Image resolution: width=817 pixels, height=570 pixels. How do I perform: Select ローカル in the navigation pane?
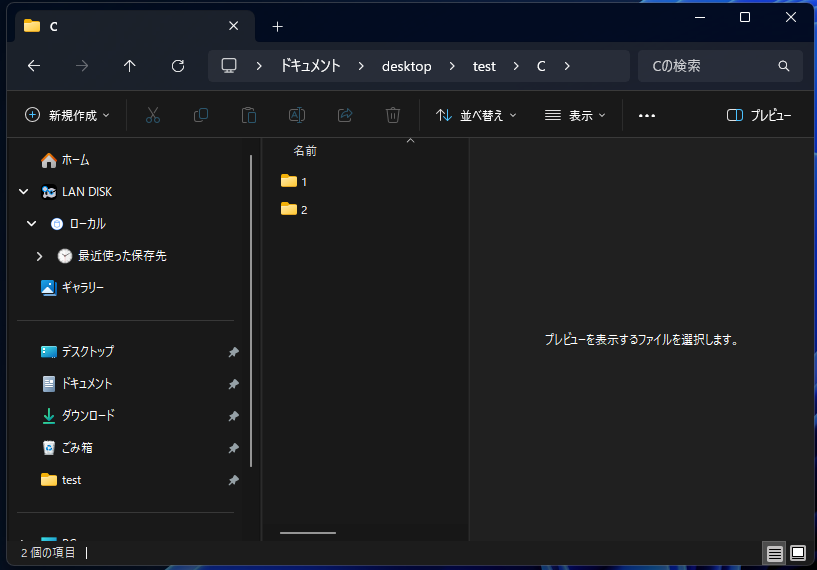point(88,224)
